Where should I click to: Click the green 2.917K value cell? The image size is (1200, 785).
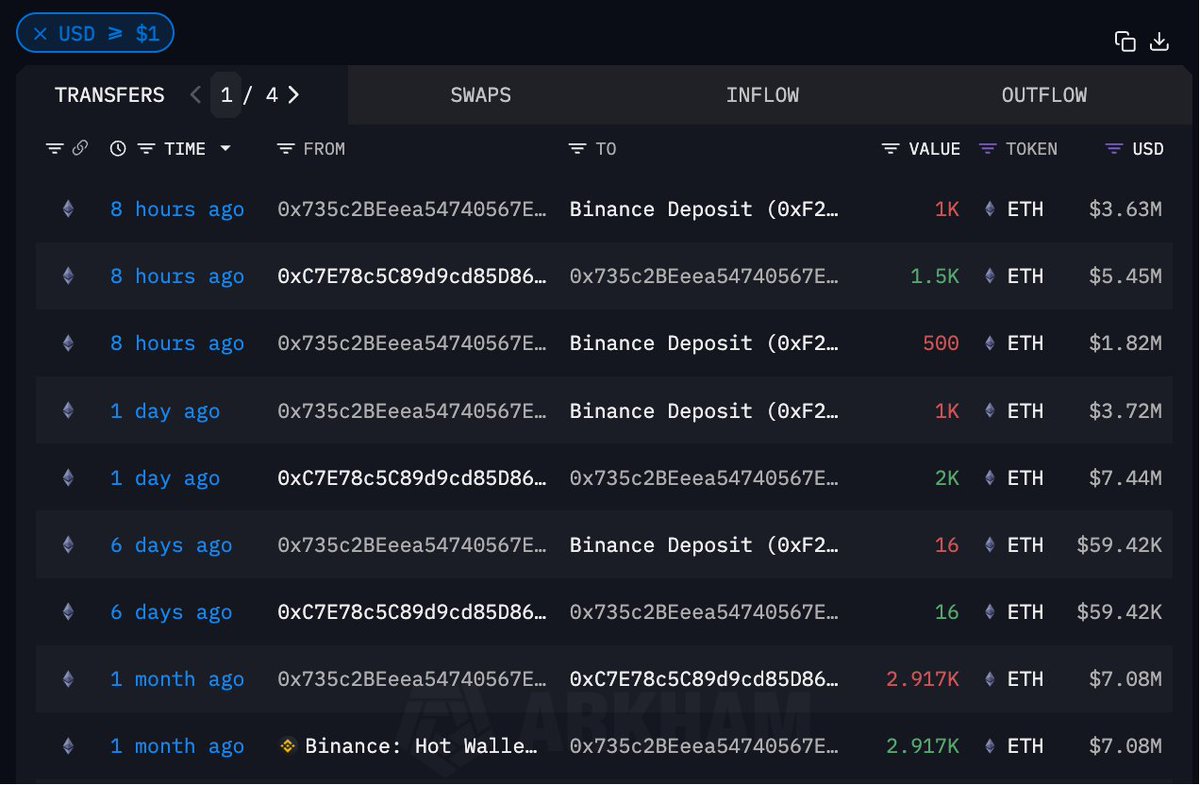click(922, 746)
